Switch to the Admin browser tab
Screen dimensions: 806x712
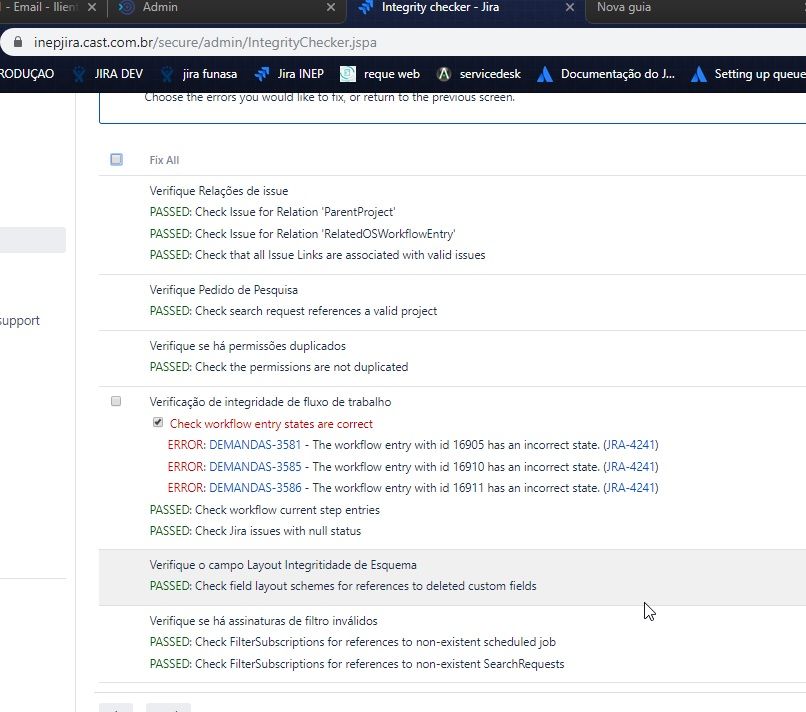(226, 8)
